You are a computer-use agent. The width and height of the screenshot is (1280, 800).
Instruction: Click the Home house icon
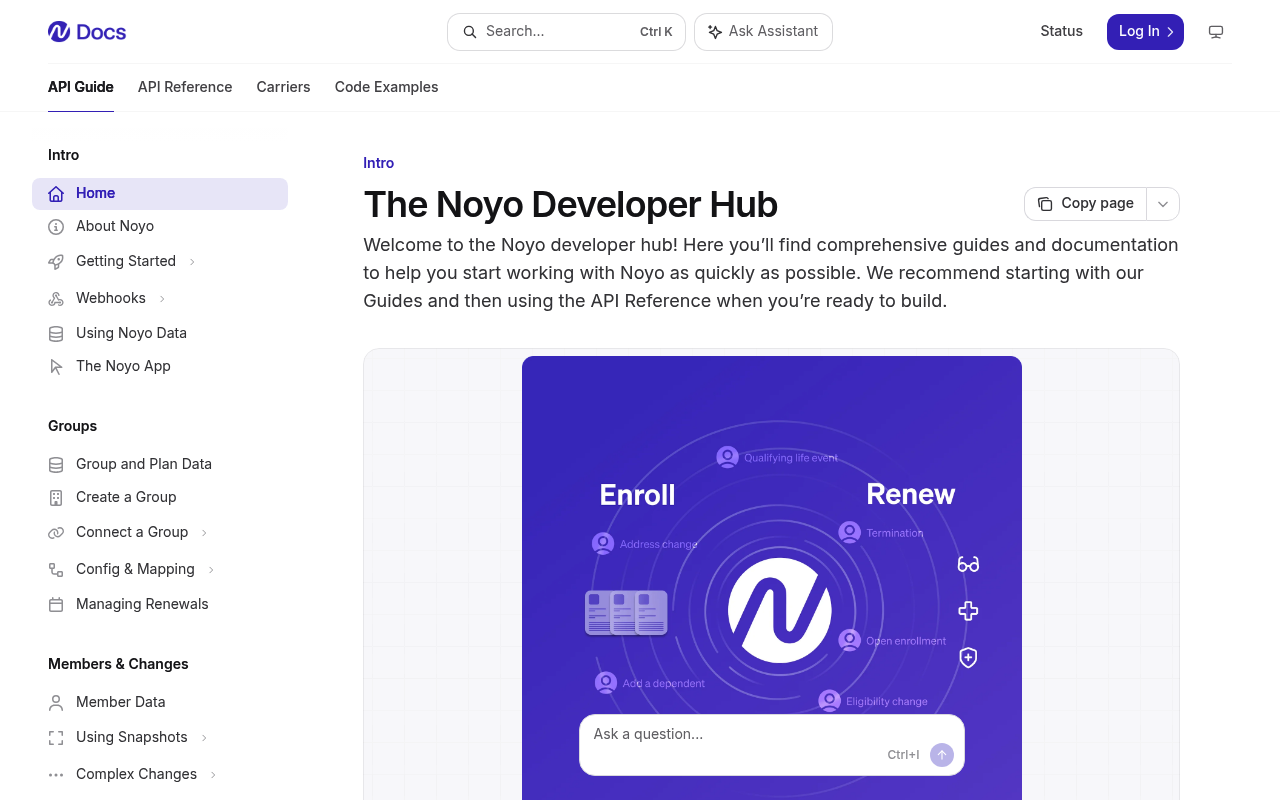coord(56,194)
